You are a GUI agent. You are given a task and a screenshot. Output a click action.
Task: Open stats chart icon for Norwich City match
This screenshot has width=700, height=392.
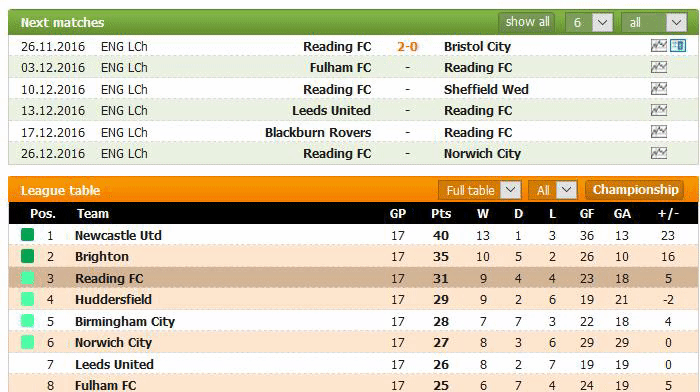pyautogui.click(x=658, y=153)
